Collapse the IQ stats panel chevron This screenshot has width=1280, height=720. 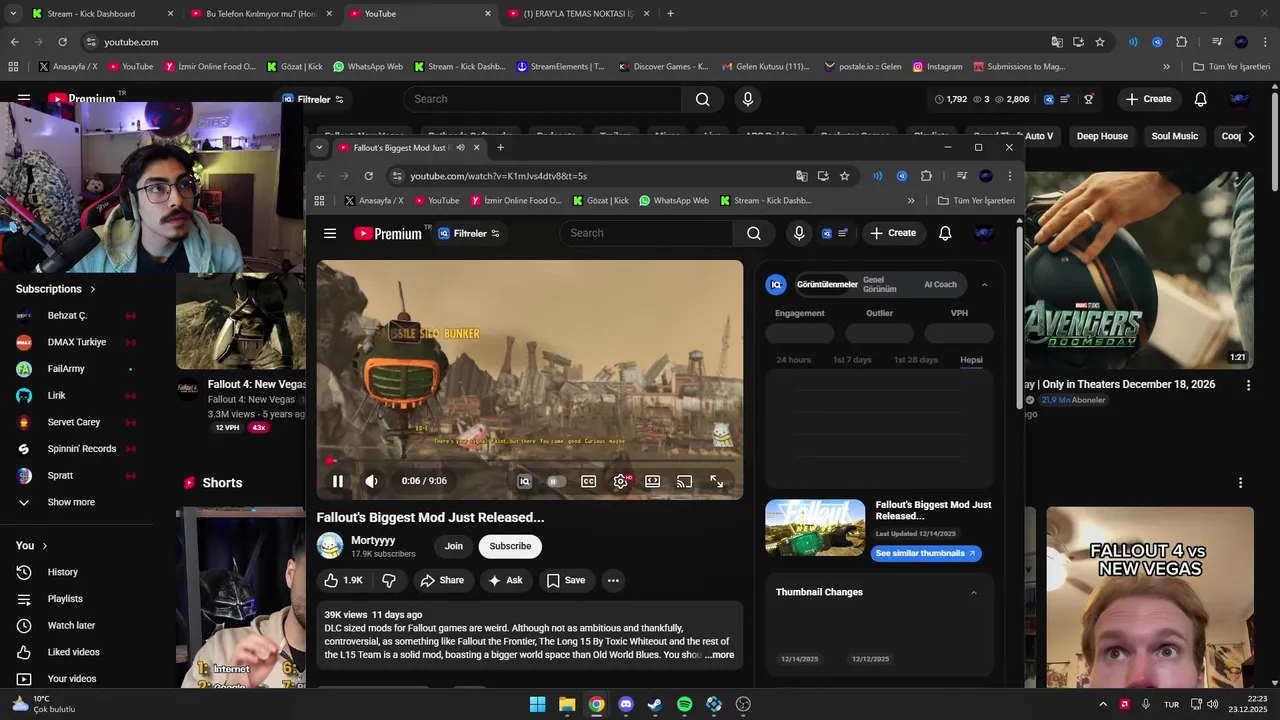click(984, 285)
